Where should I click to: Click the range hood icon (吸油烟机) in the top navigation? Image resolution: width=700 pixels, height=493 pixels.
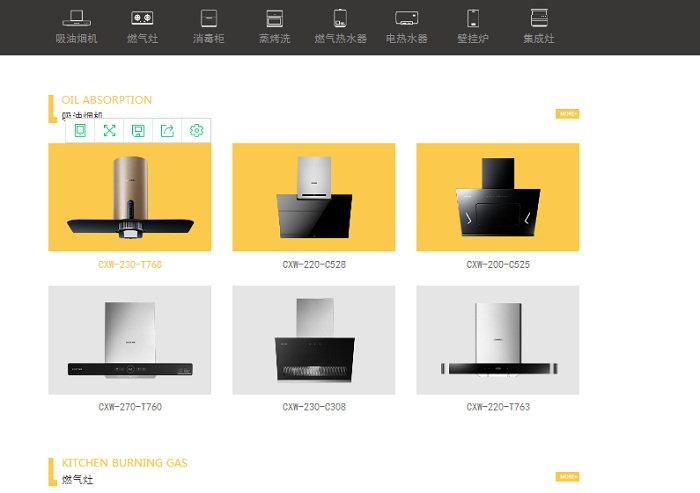[76, 18]
